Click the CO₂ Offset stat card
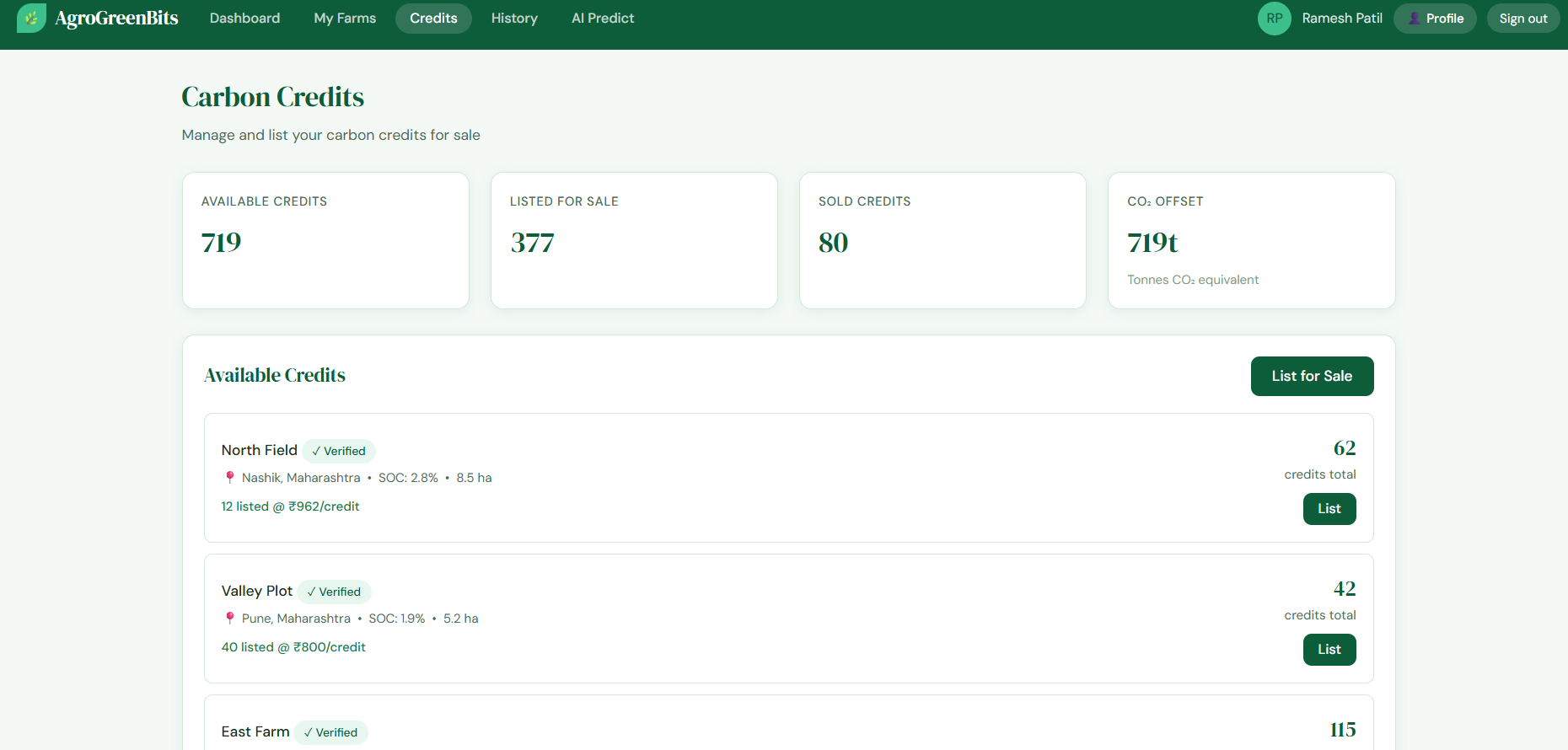The width and height of the screenshot is (1568, 750). 1251,241
